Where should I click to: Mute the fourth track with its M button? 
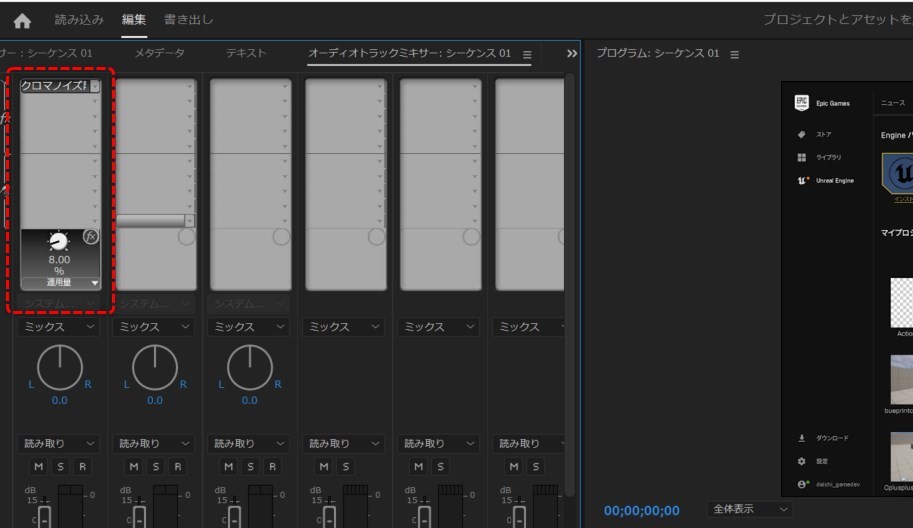click(324, 466)
